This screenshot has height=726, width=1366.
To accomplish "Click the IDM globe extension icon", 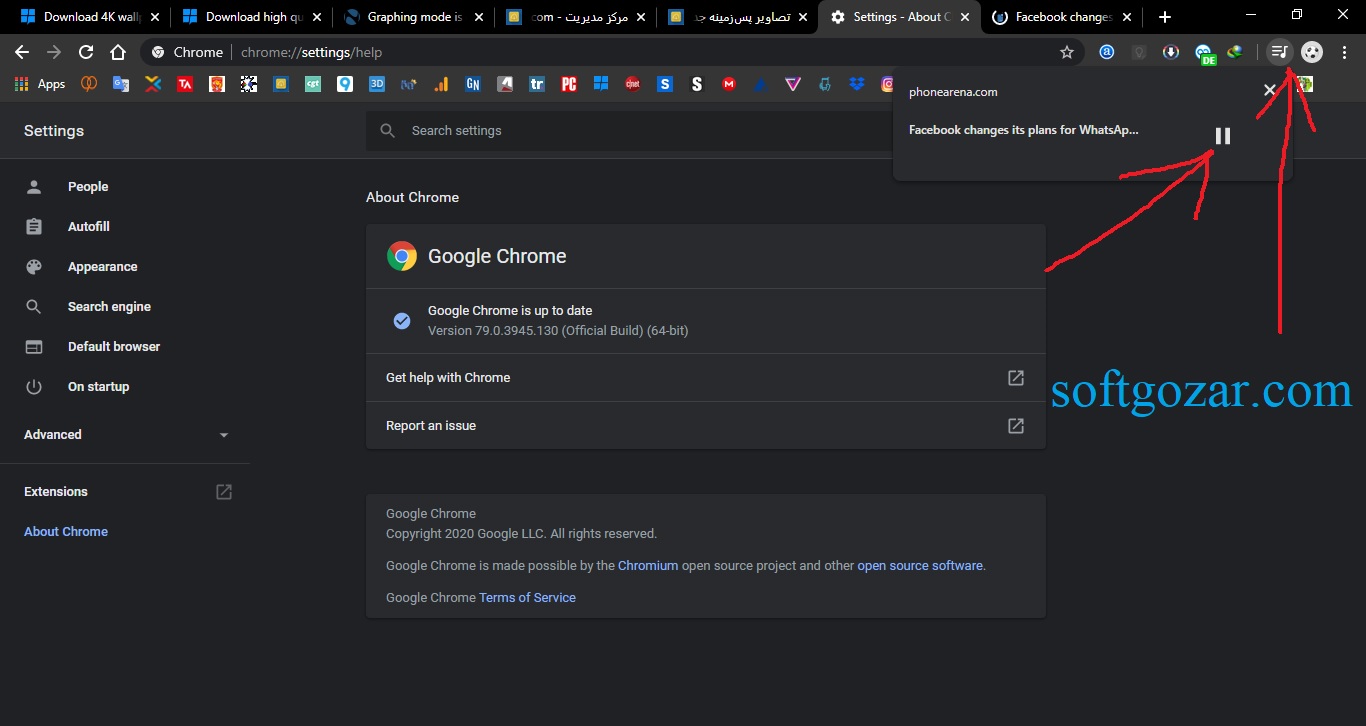I will coord(1236,52).
